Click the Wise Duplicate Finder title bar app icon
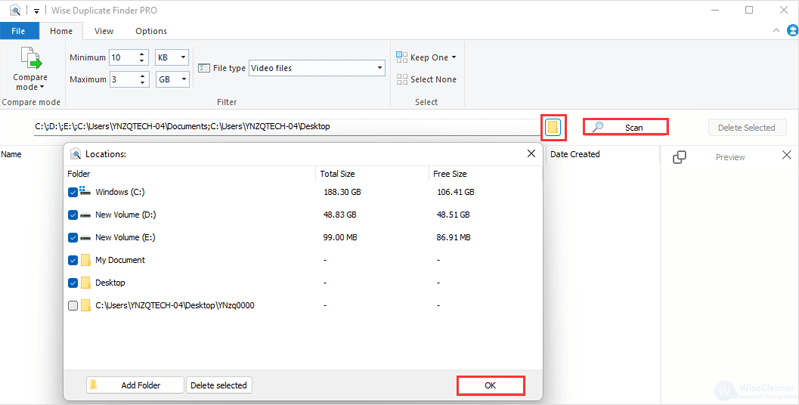This screenshot has height=405, width=799. [x=15, y=10]
